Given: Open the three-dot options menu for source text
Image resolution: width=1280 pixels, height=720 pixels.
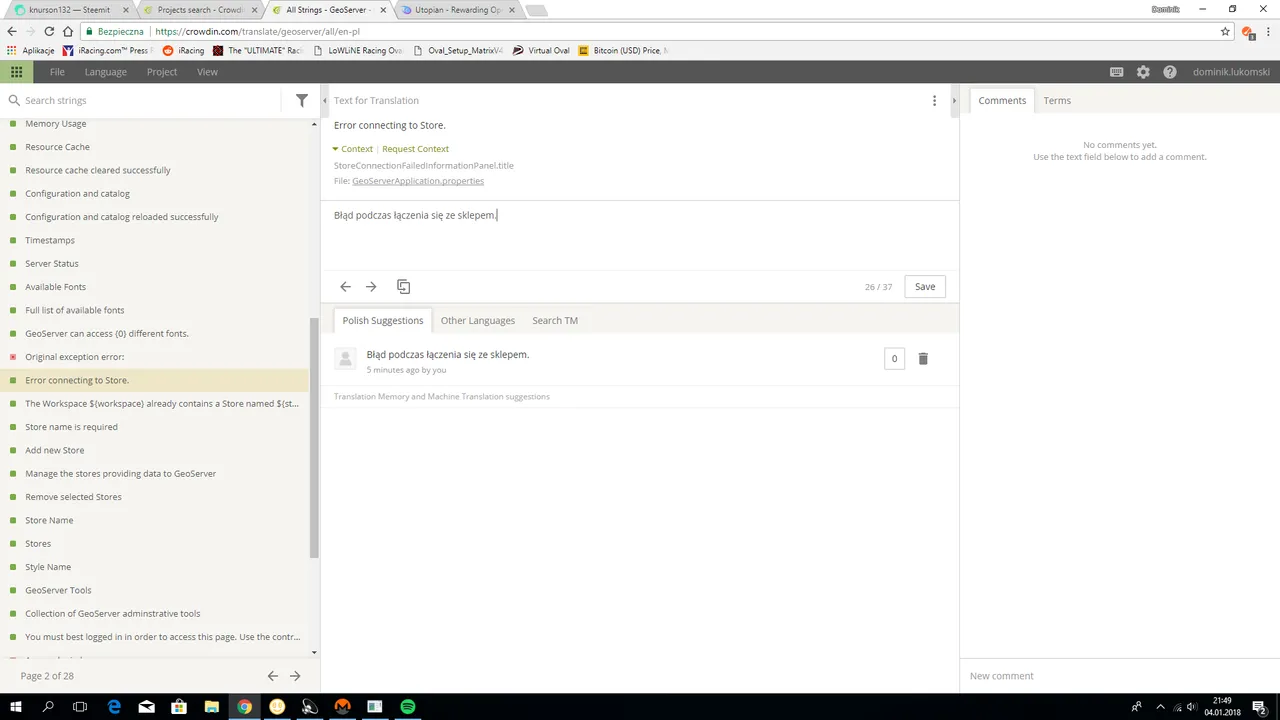Looking at the screenshot, I should point(934,100).
